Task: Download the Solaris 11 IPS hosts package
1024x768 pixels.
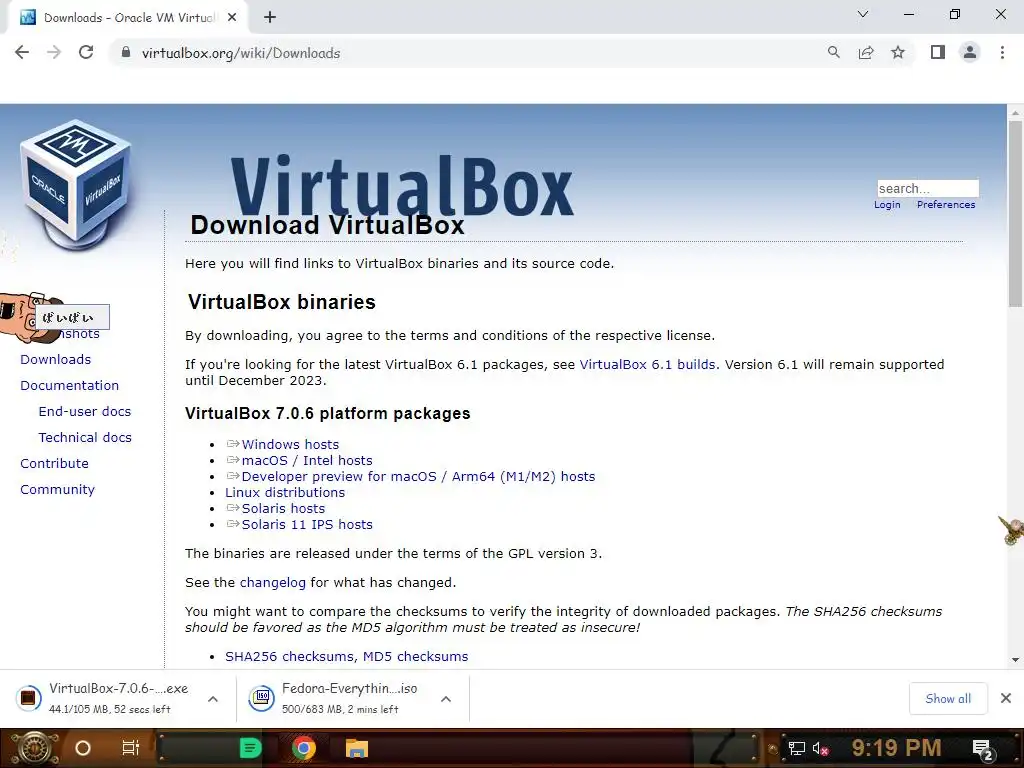Action: point(307,524)
